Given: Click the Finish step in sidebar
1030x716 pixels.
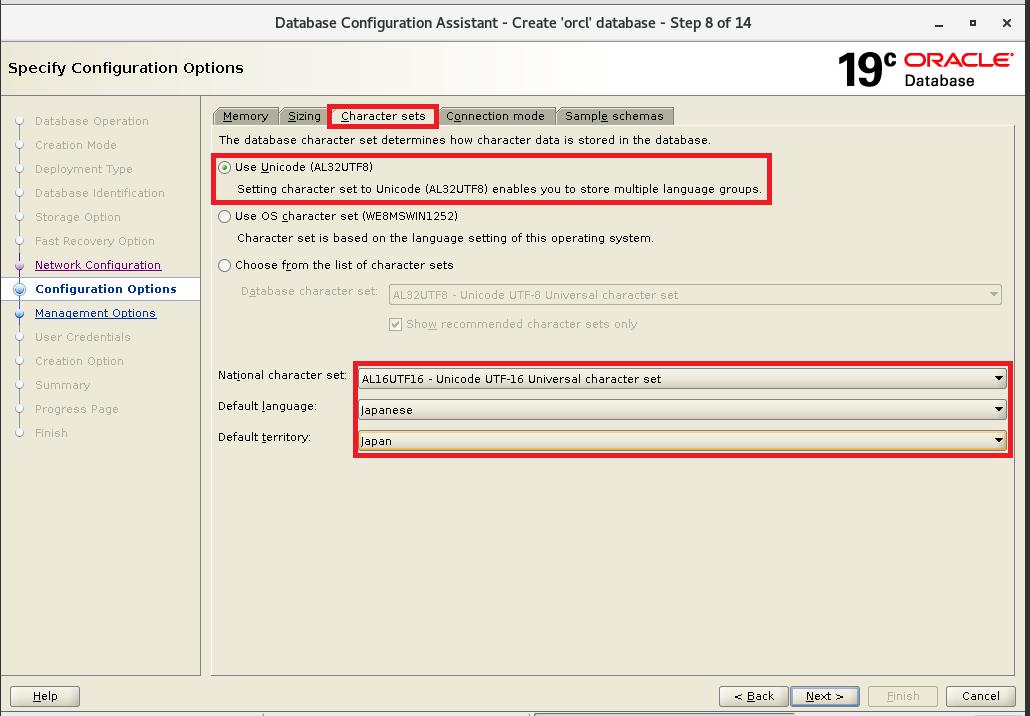Looking at the screenshot, I should coord(51,433).
